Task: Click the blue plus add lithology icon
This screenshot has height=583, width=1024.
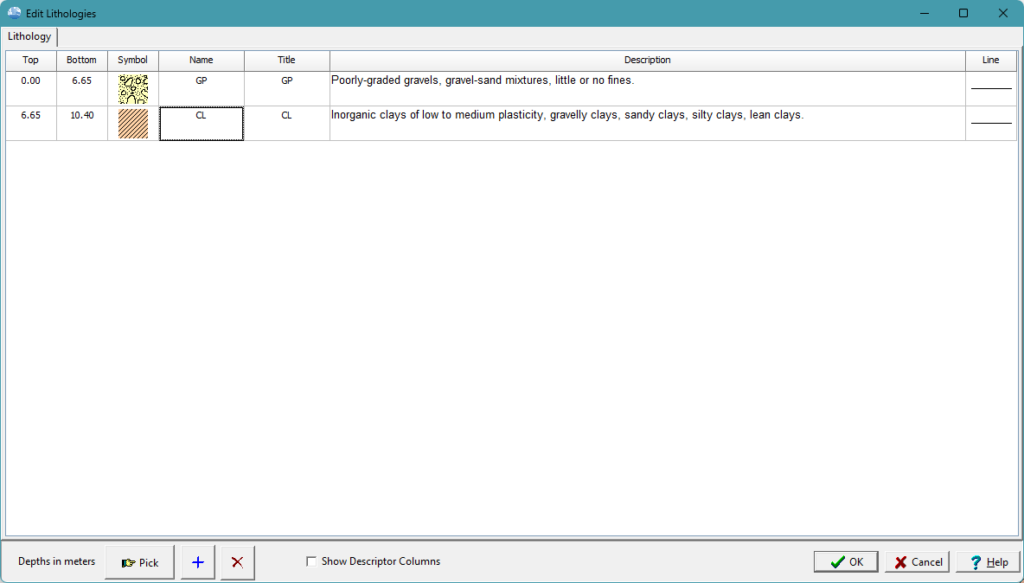Action: (x=197, y=562)
